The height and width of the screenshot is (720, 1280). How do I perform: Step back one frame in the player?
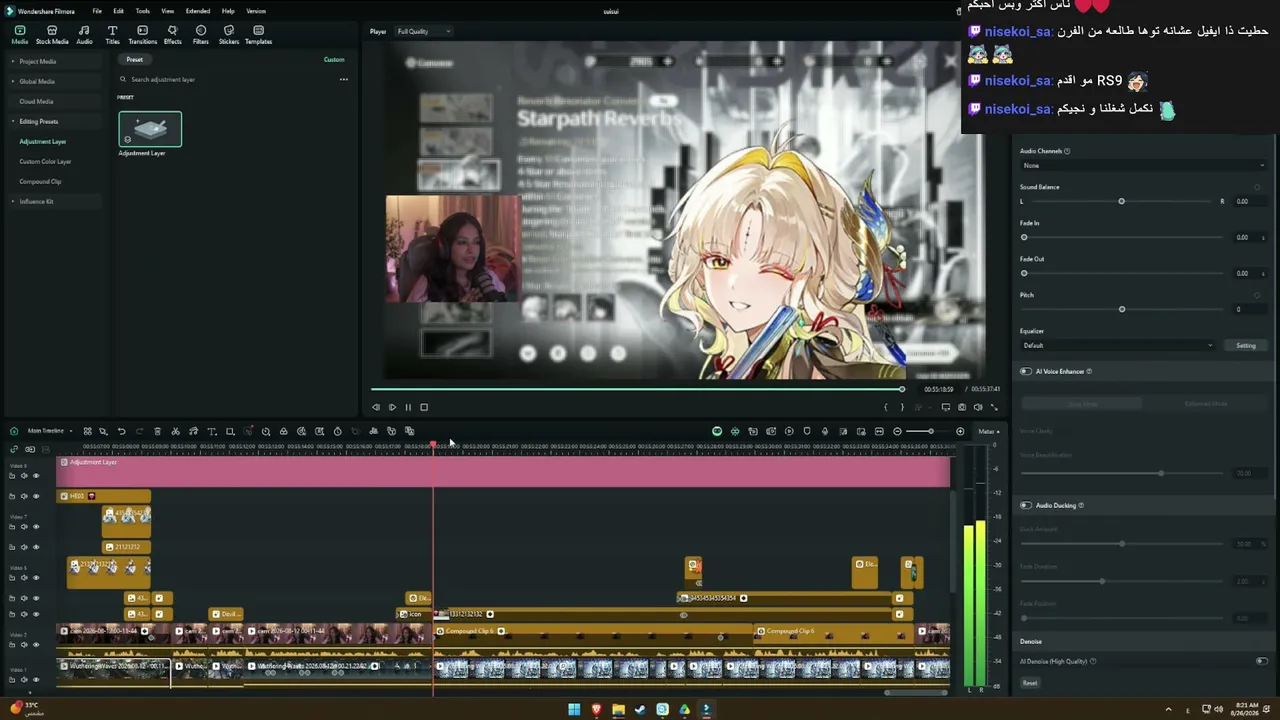pyautogui.click(x=376, y=407)
